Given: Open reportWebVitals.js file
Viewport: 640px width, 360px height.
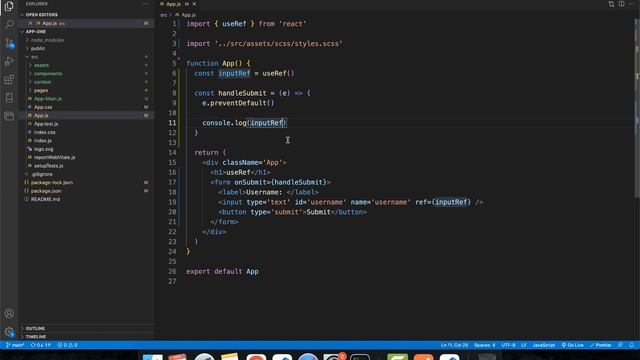Looking at the screenshot, I should coord(54,157).
